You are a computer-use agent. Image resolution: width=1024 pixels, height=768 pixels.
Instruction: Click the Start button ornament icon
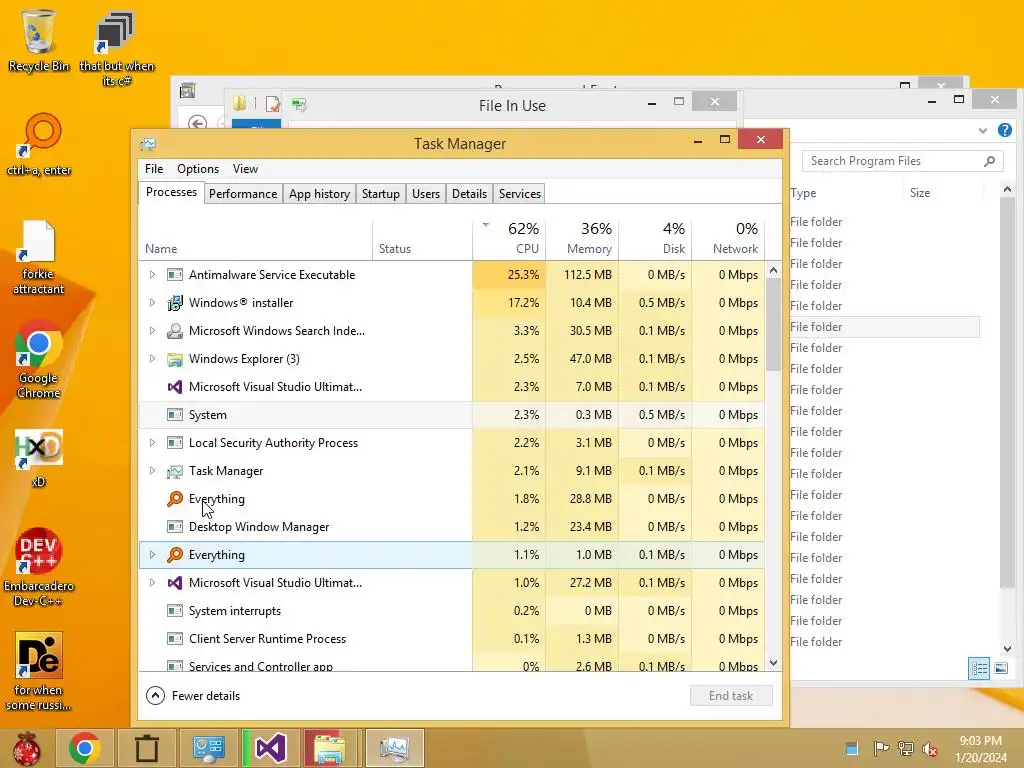coord(27,748)
